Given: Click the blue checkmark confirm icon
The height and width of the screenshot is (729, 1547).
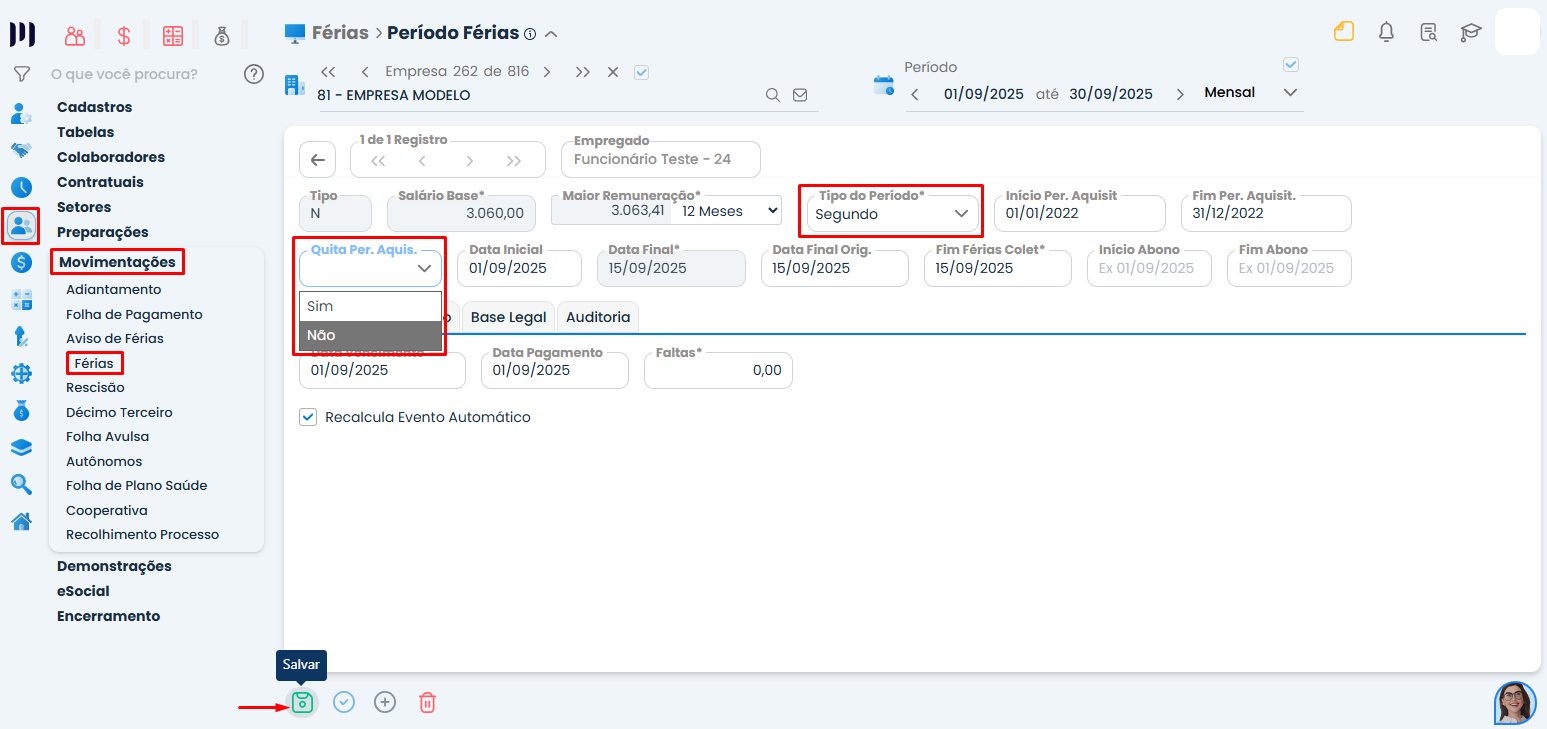Looking at the screenshot, I should coord(344,702).
